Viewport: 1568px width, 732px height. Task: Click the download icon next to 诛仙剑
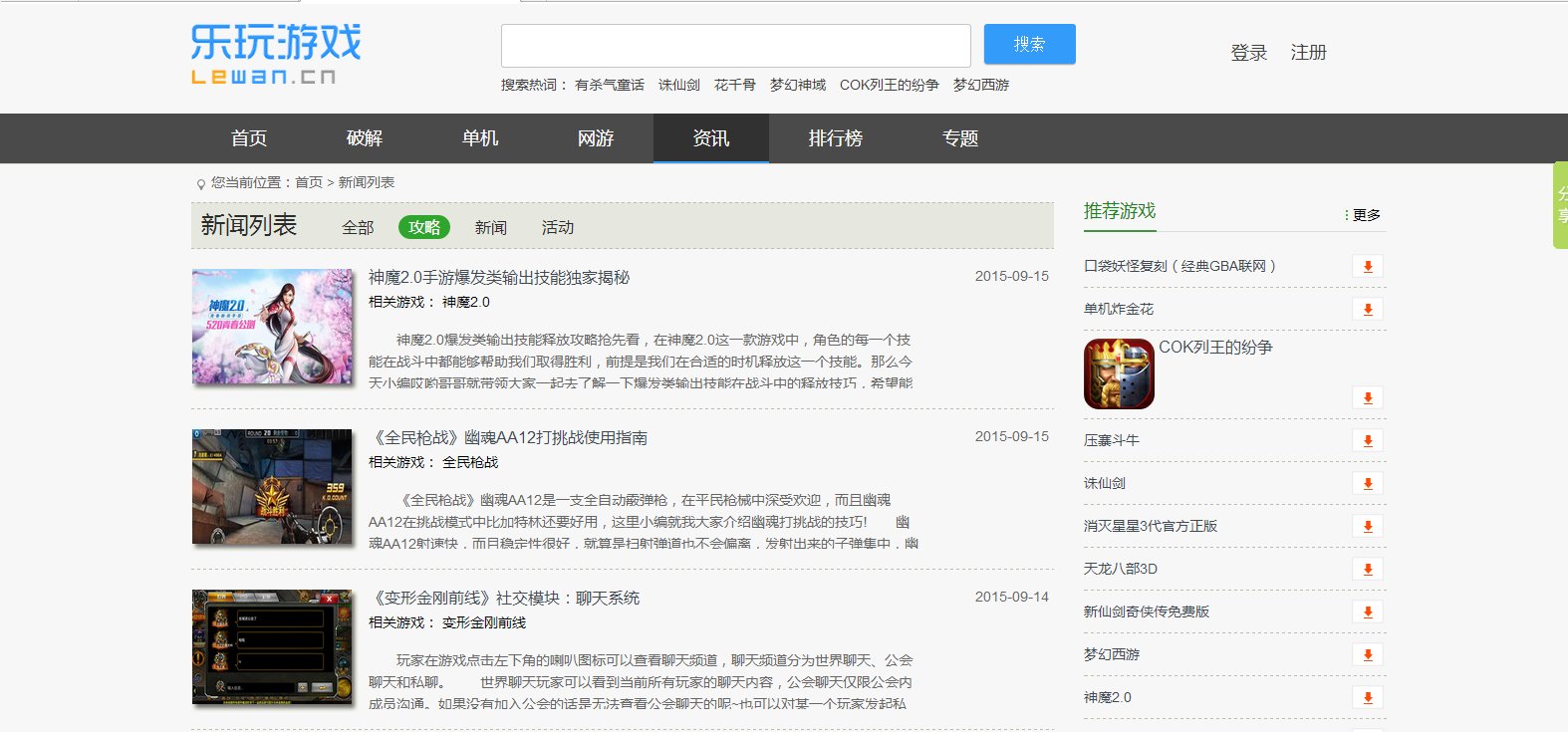[x=1368, y=483]
